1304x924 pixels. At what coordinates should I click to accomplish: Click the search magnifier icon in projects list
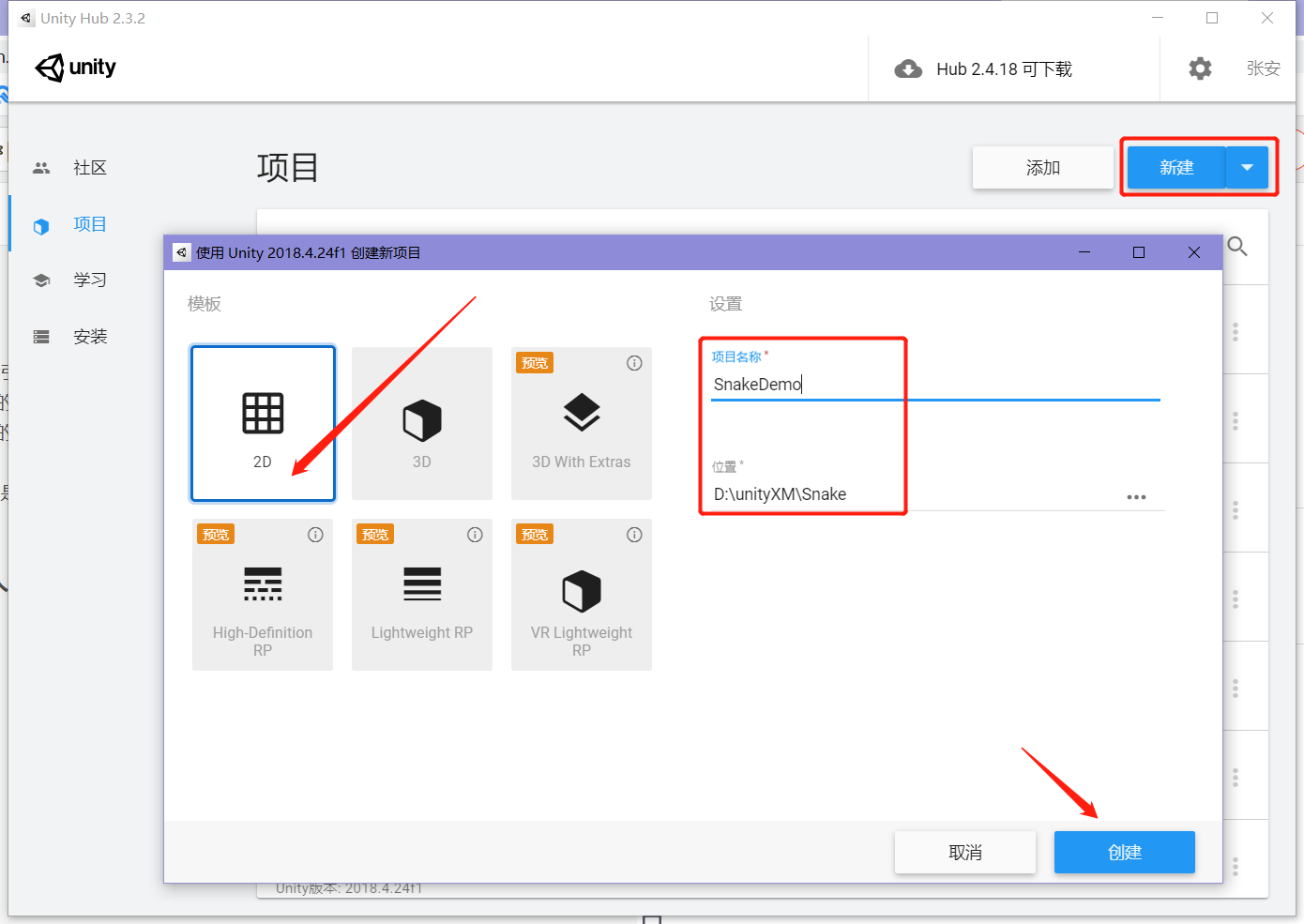tap(1237, 246)
